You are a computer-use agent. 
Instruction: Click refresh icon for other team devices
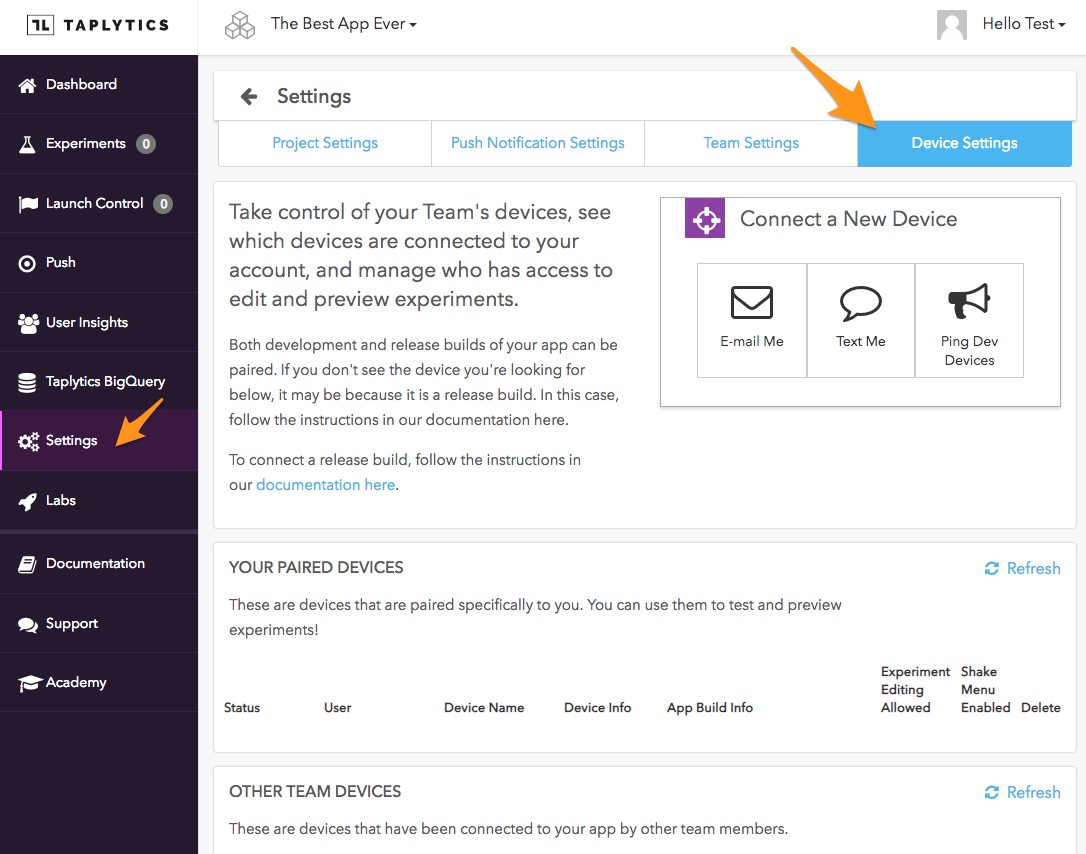click(991, 792)
